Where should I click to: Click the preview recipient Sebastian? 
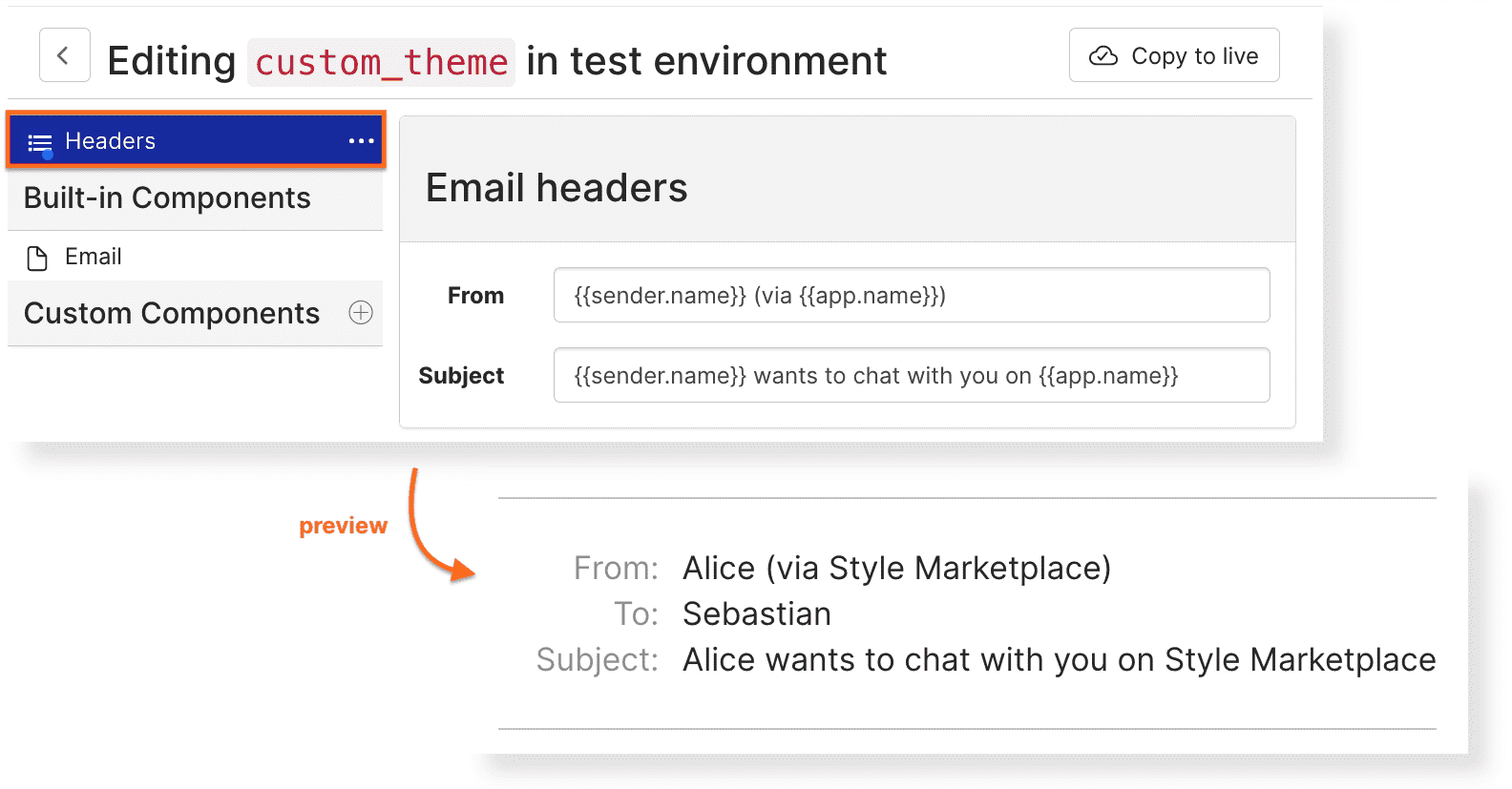(756, 614)
